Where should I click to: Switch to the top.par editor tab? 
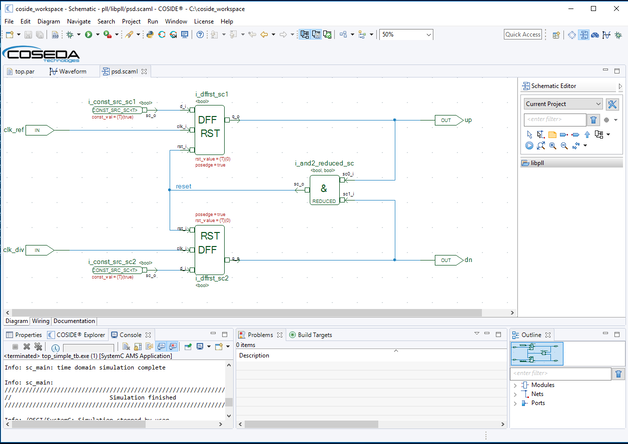point(21,72)
